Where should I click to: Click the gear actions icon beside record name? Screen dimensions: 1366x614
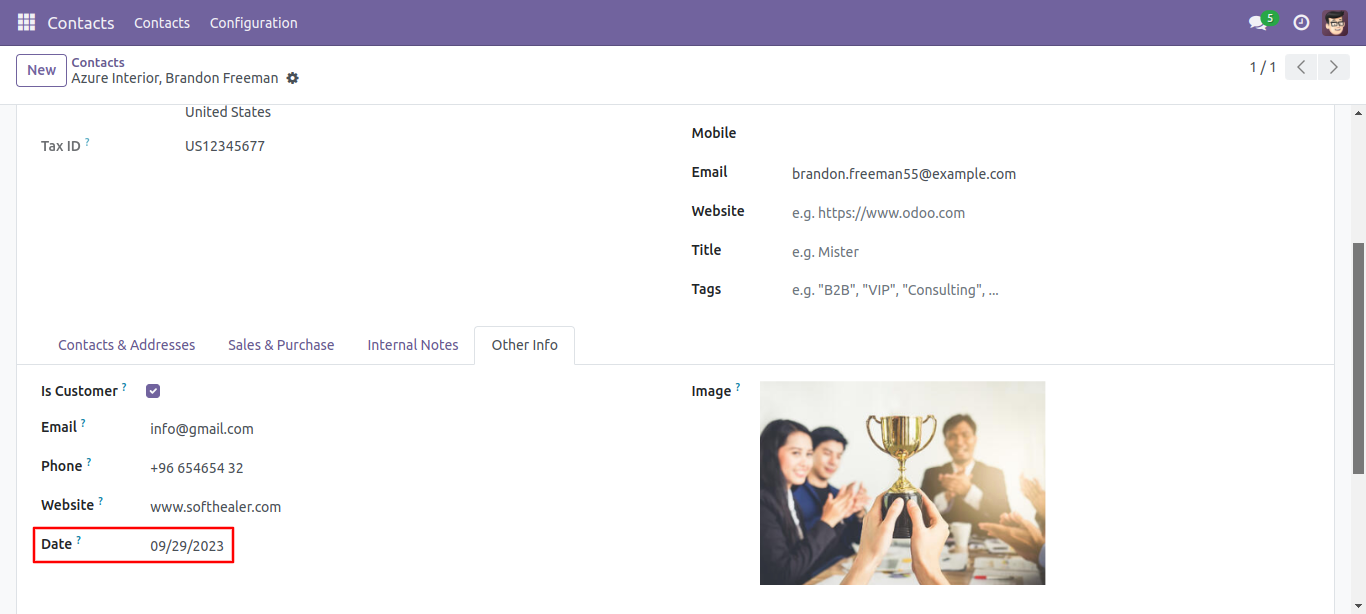pos(292,78)
